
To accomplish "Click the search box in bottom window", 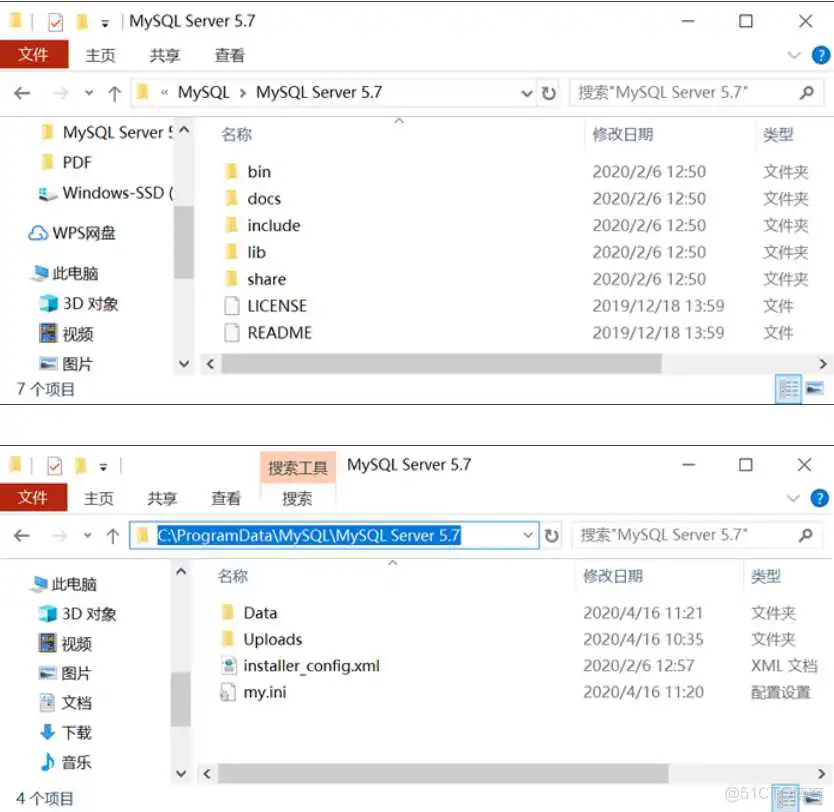I will [x=698, y=535].
